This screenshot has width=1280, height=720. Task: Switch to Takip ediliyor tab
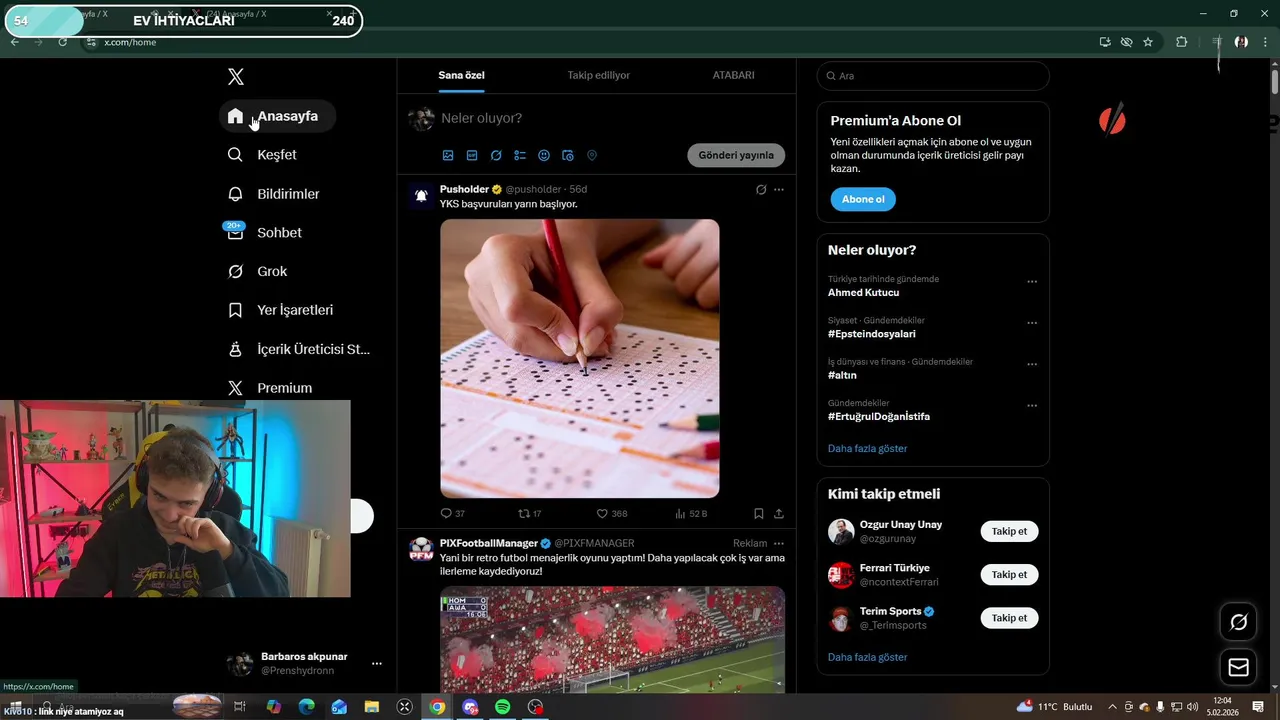tap(598, 75)
